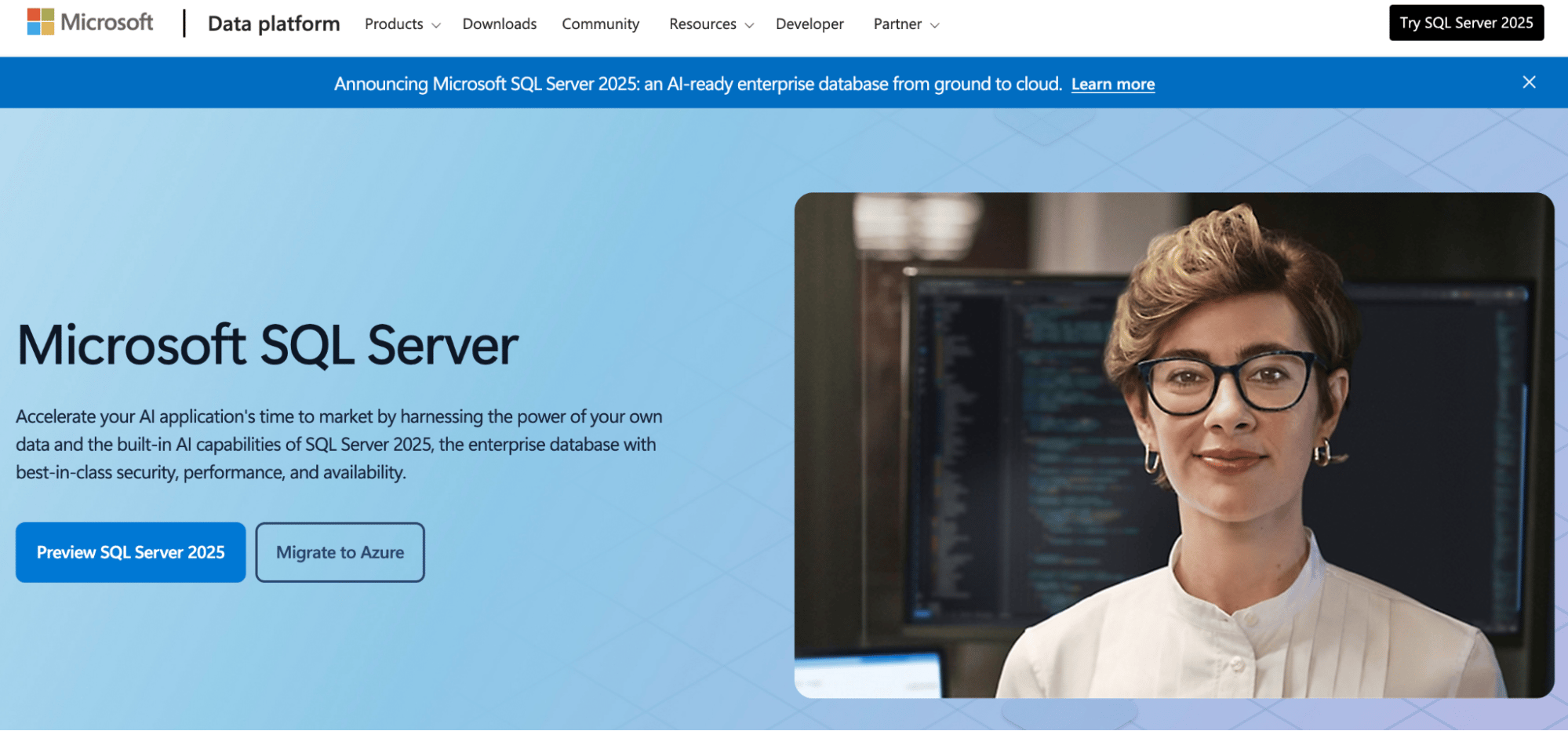The height and width of the screenshot is (731, 1568).
Task: Open the Resources dropdown menu
Action: (x=711, y=24)
